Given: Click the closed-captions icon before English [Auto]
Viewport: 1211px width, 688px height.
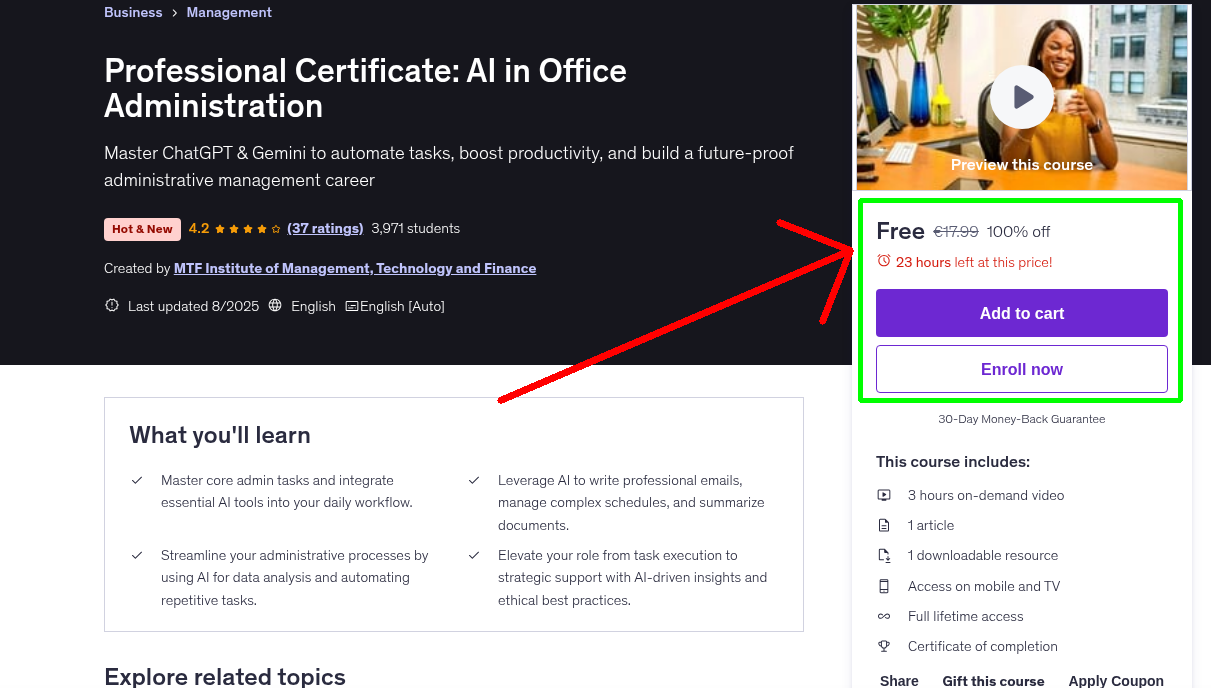Looking at the screenshot, I should pyautogui.click(x=352, y=305).
